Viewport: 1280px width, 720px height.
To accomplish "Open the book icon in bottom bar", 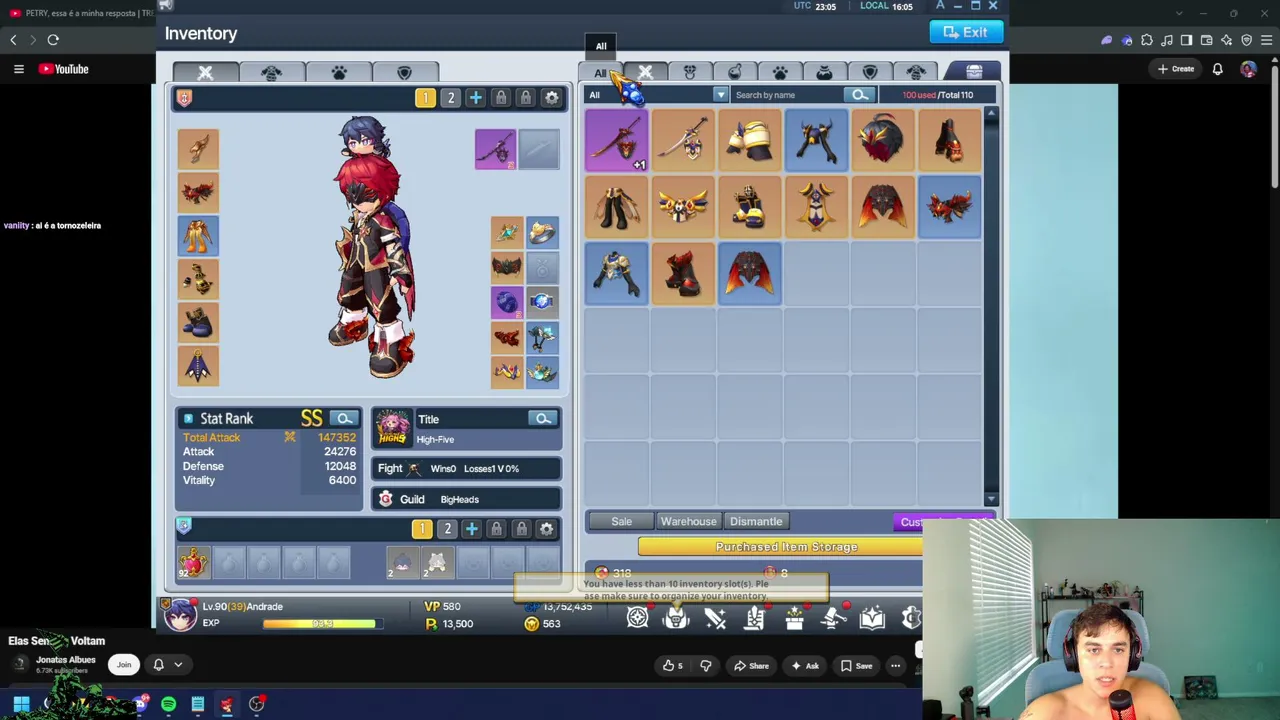I will pyautogui.click(x=872, y=618).
